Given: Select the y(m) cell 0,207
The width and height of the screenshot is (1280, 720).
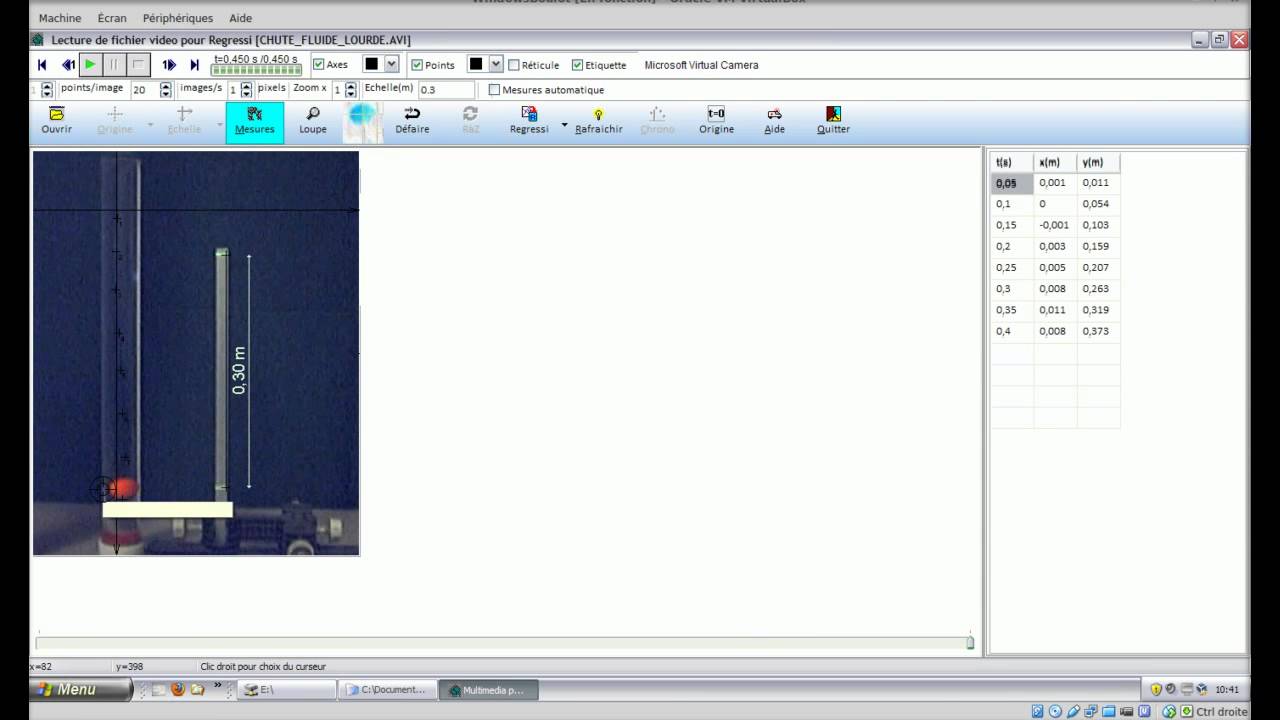Looking at the screenshot, I should tap(1098, 267).
